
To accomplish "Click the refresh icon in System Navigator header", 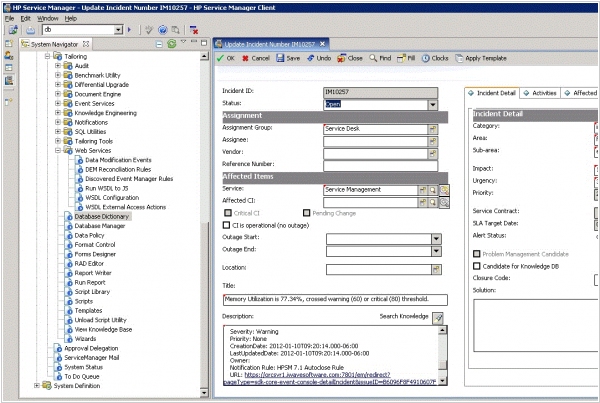I will coord(171,44).
